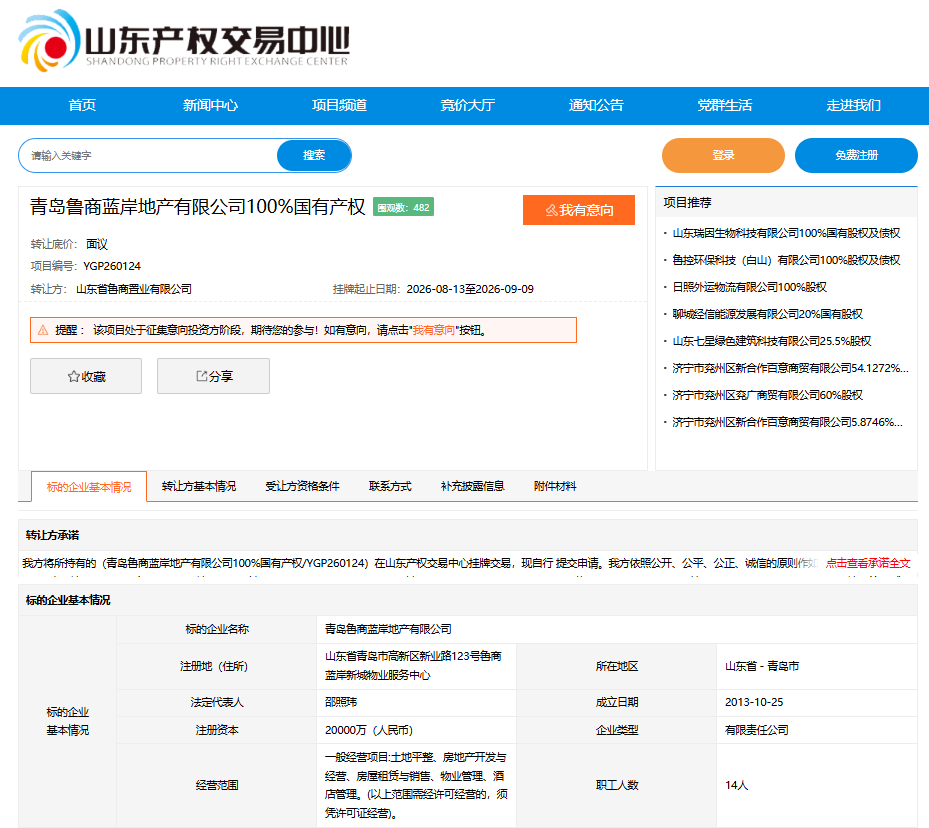Viewport: 929px width, 828px height.
Task: Open 鲁控环保科技（白山）有限公司 recommendation
Action: point(786,261)
